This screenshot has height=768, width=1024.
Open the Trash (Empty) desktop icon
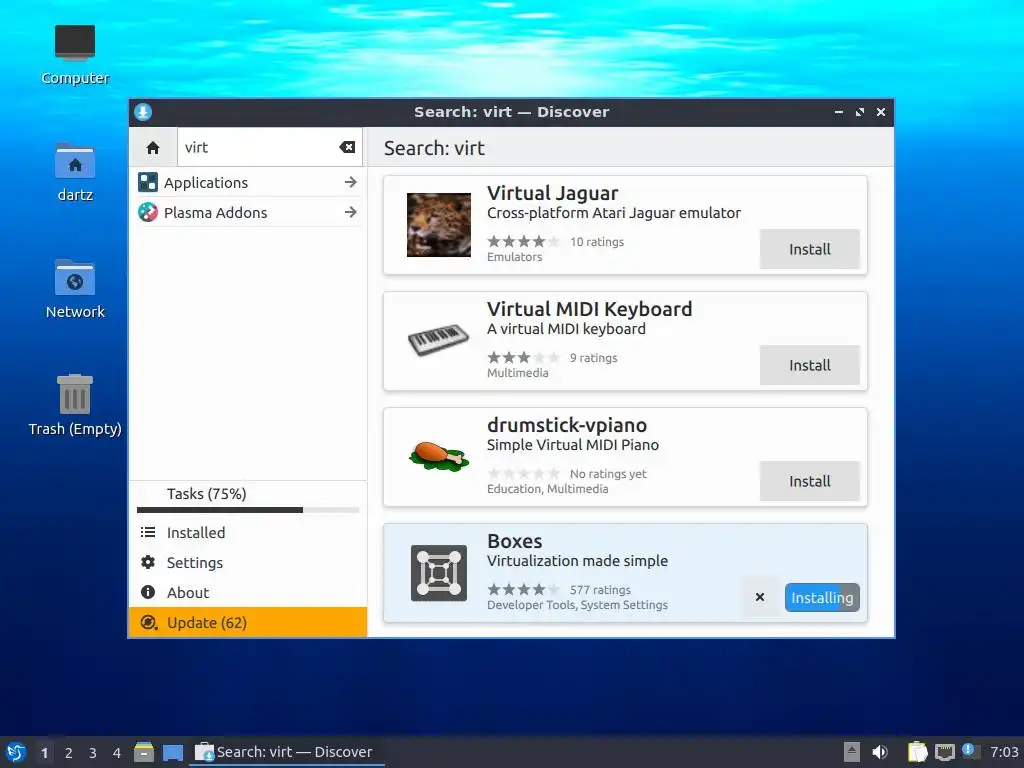pyautogui.click(x=75, y=406)
